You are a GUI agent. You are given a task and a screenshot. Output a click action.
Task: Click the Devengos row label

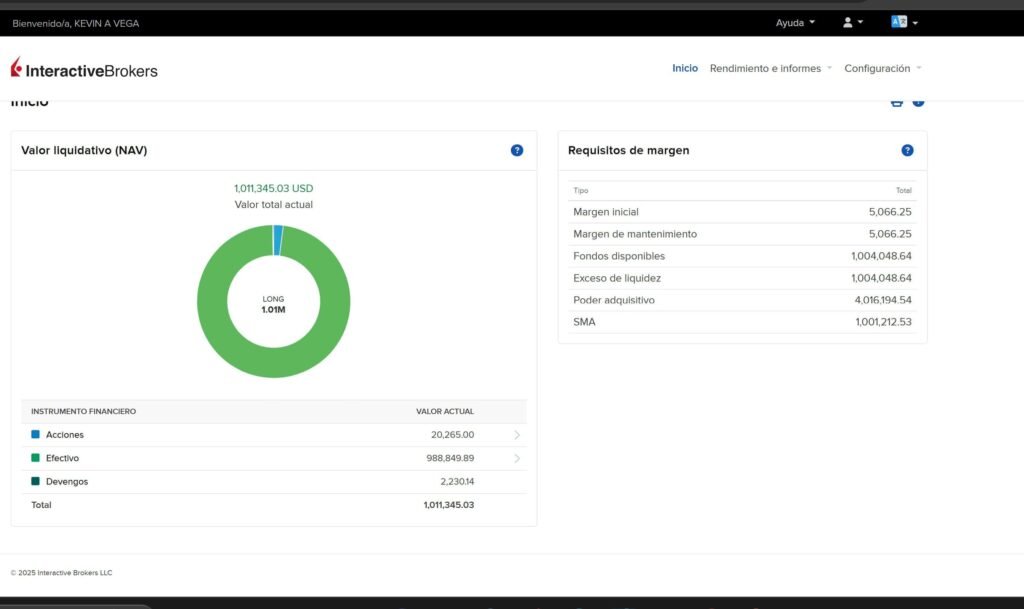[x=67, y=482]
